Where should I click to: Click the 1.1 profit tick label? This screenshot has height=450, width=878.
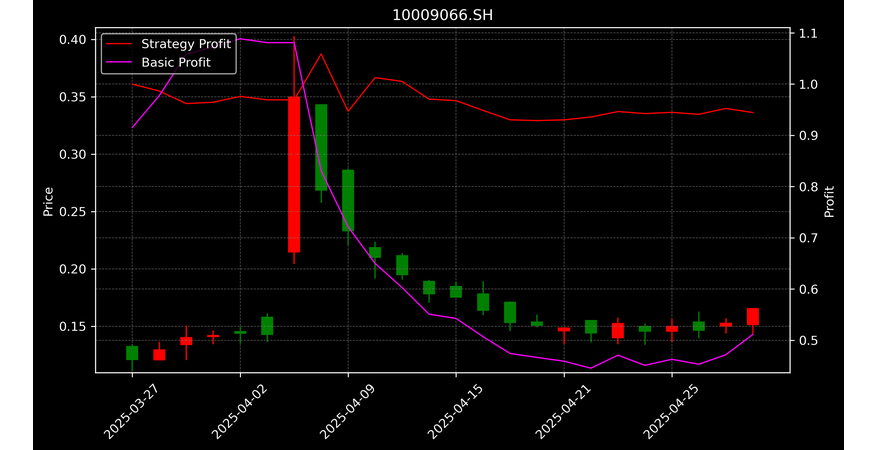[807, 34]
